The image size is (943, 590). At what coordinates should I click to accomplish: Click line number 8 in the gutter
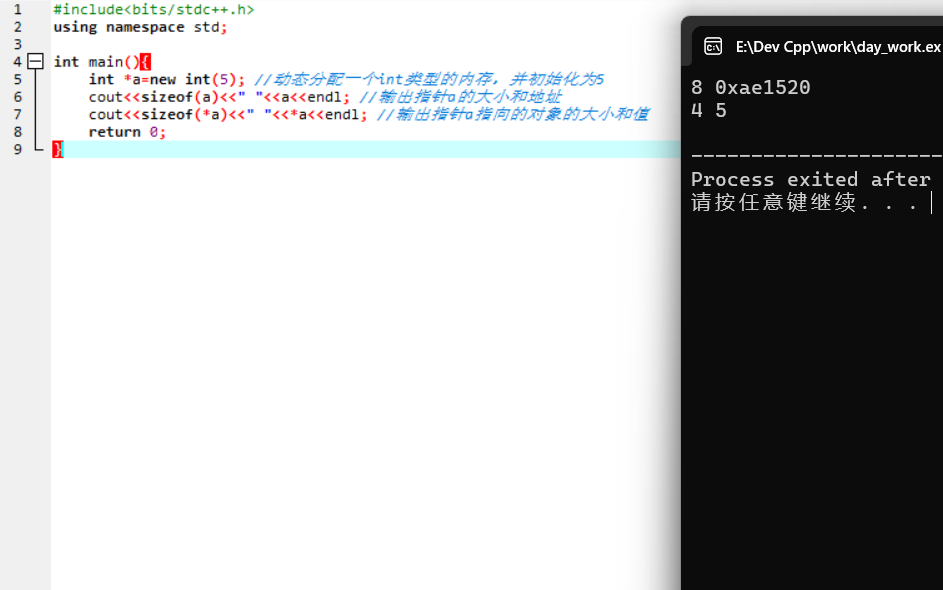click(x=17, y=132)
